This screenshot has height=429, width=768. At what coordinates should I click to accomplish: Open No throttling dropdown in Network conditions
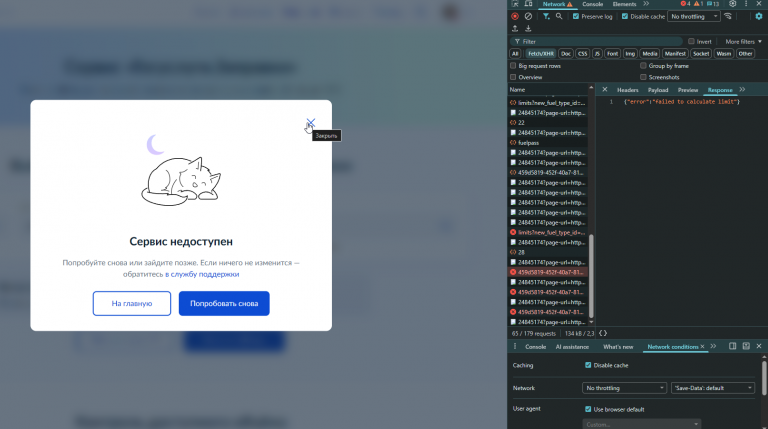624,388
